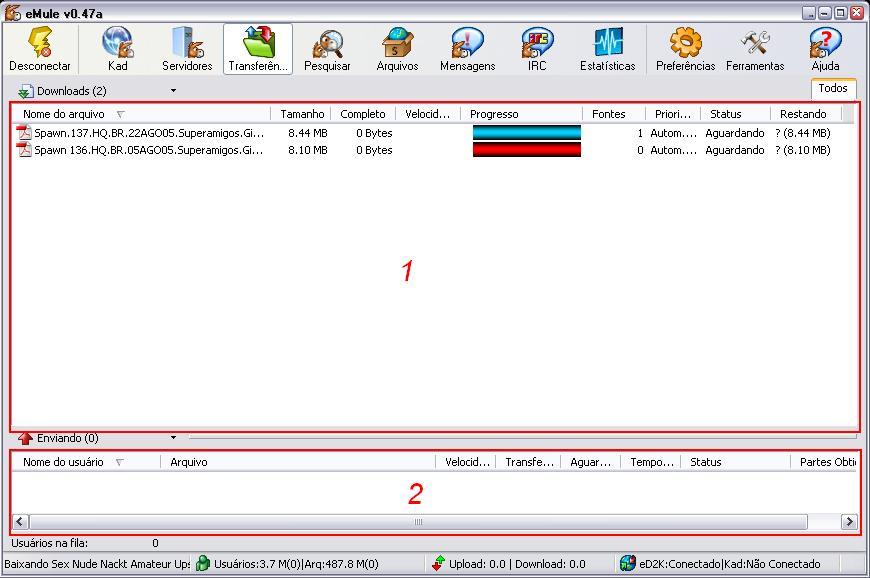Click the Desconectar lightning icon
Screen dimensions: 870x578
pyautogui.click(x=40, y=42)
